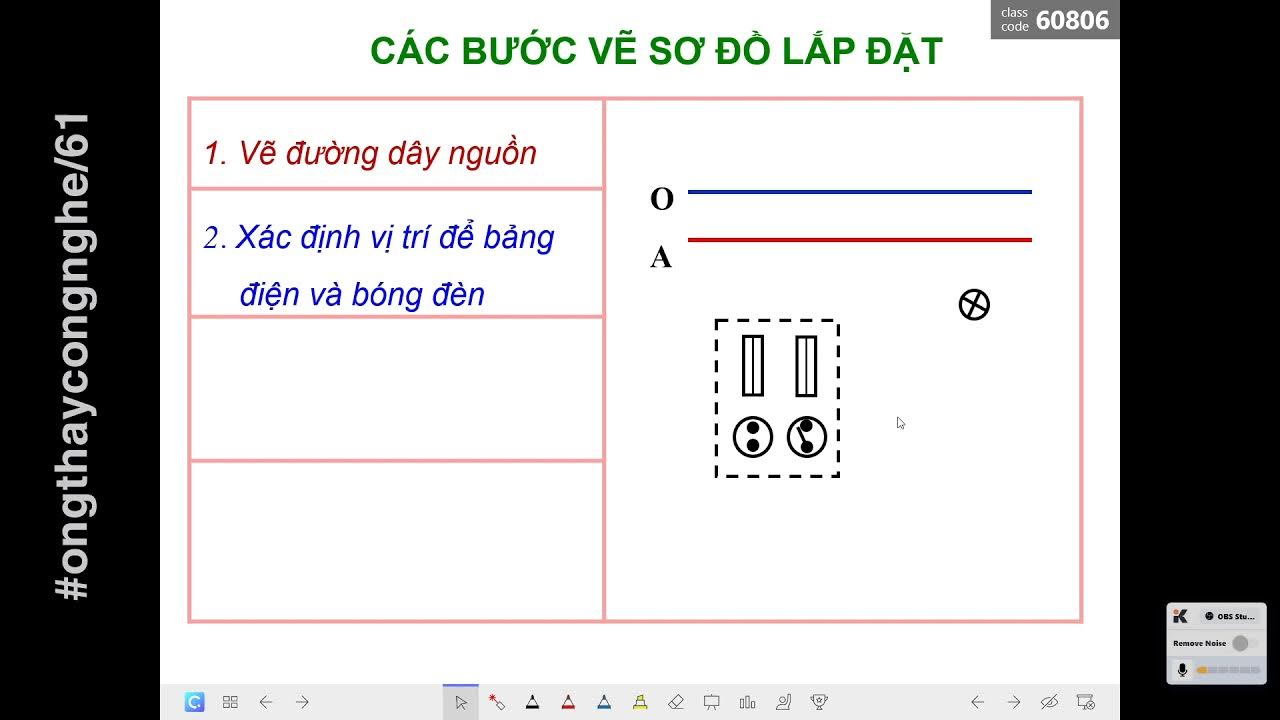Toggle the hide-screen eye icon
1280x720 pixels.
click(1049, 702)
